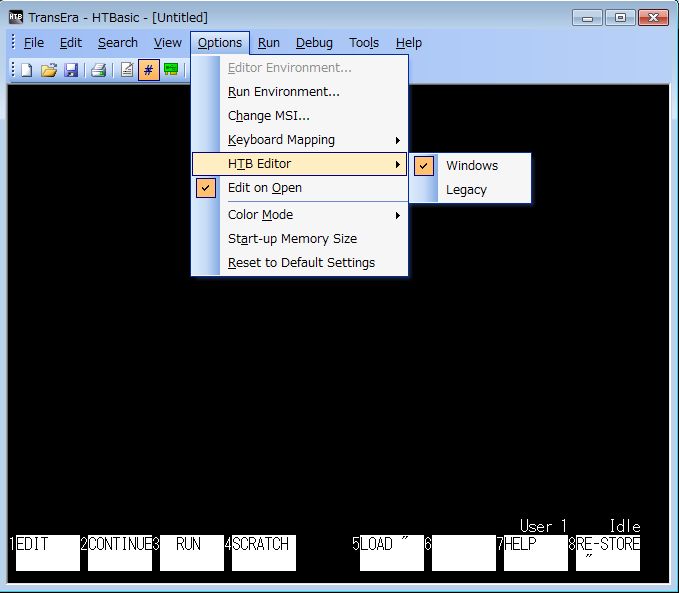Viewport: 679px width, 593px height.
Task: Open the Tools menu
Action: 364,43
